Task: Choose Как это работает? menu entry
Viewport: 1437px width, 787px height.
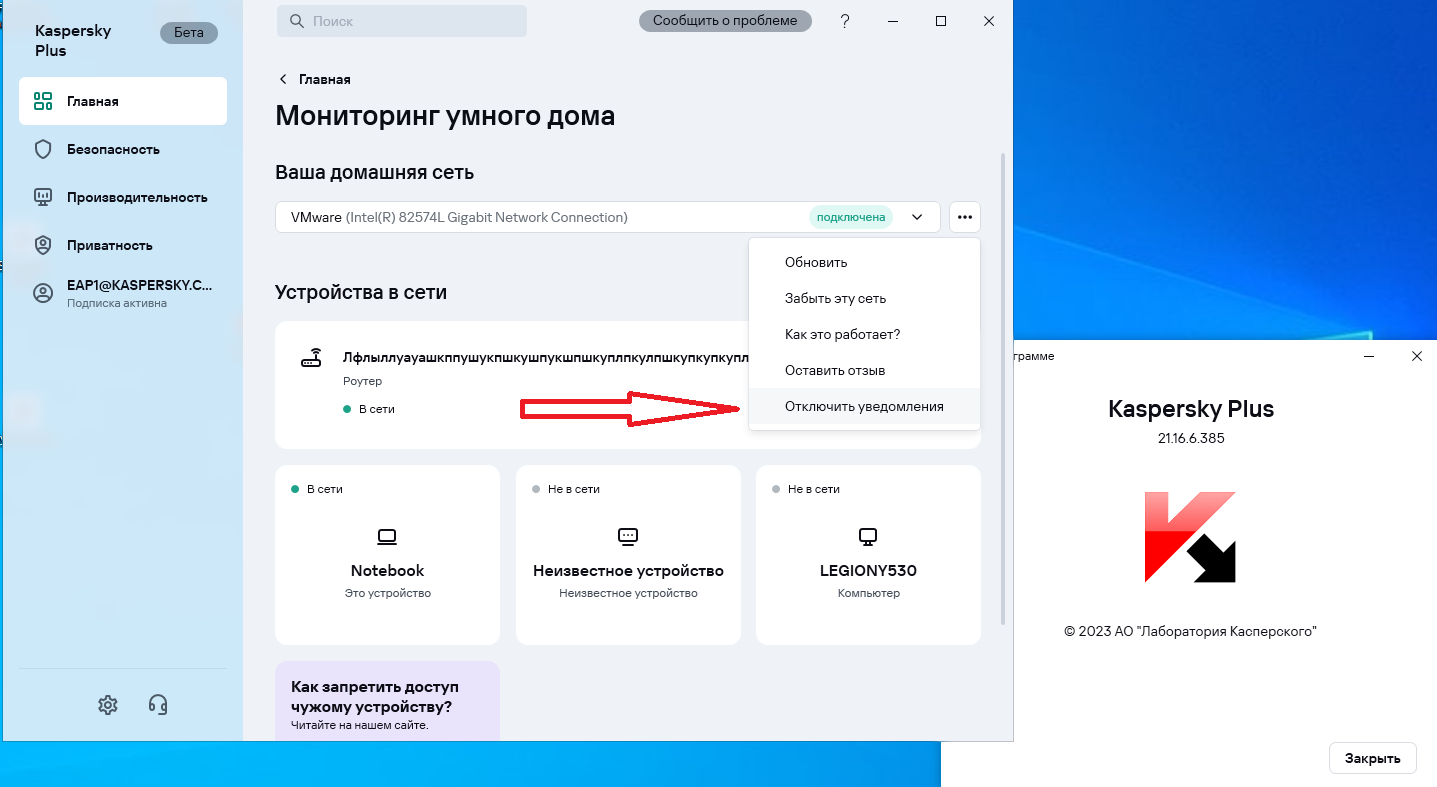Action: pos(864,334)
